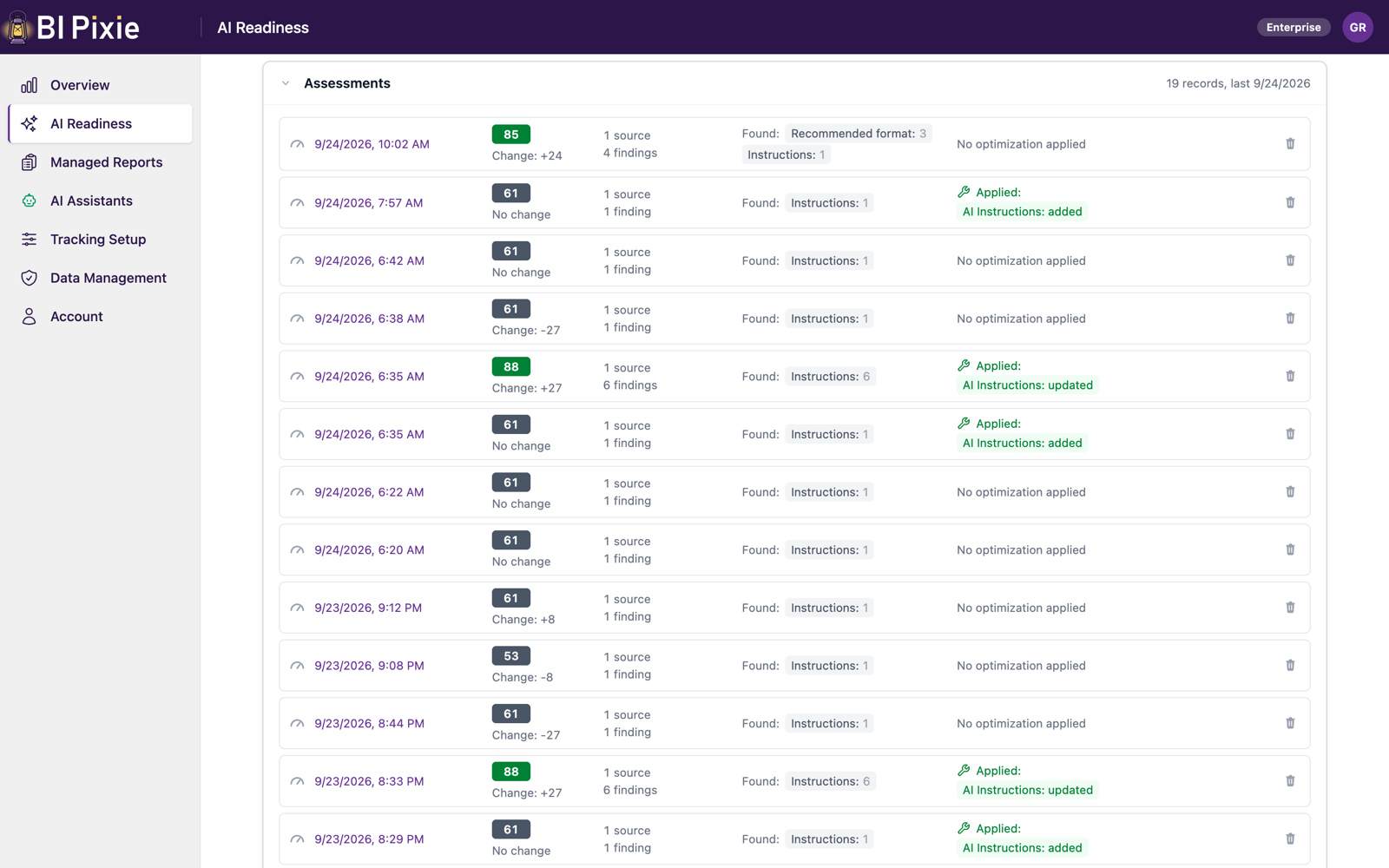
Task: Click the 19 records, last 9/24/2026 text
Action: (x=1238, y=83)
